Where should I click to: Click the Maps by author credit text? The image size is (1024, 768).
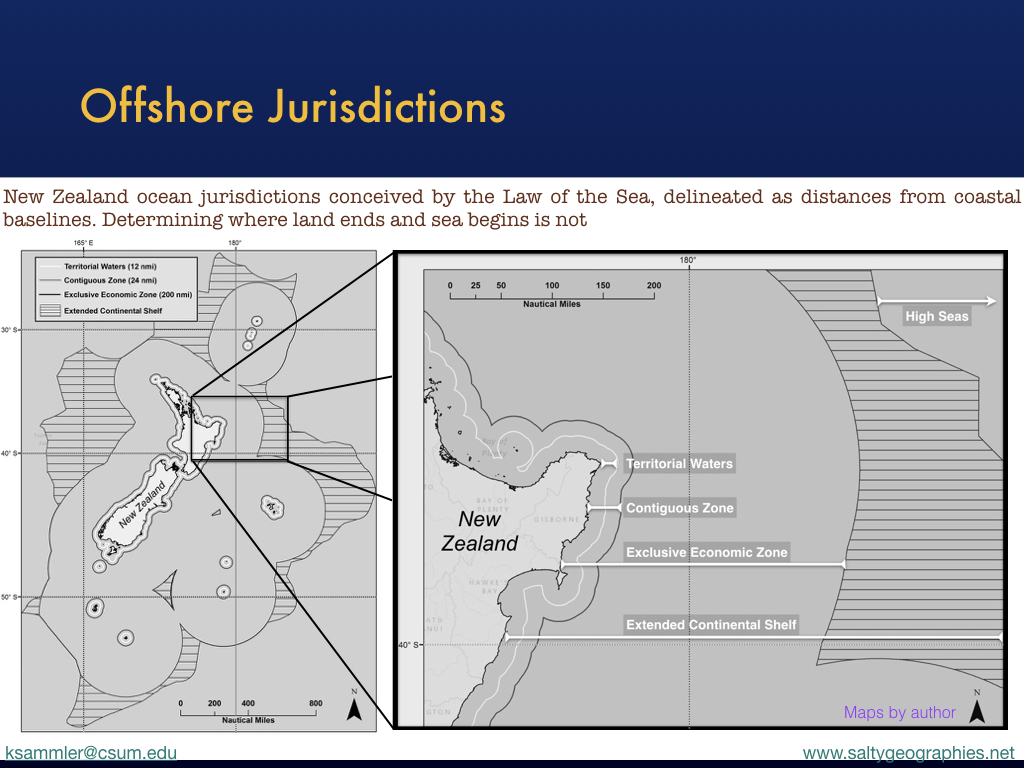(899, 712)
